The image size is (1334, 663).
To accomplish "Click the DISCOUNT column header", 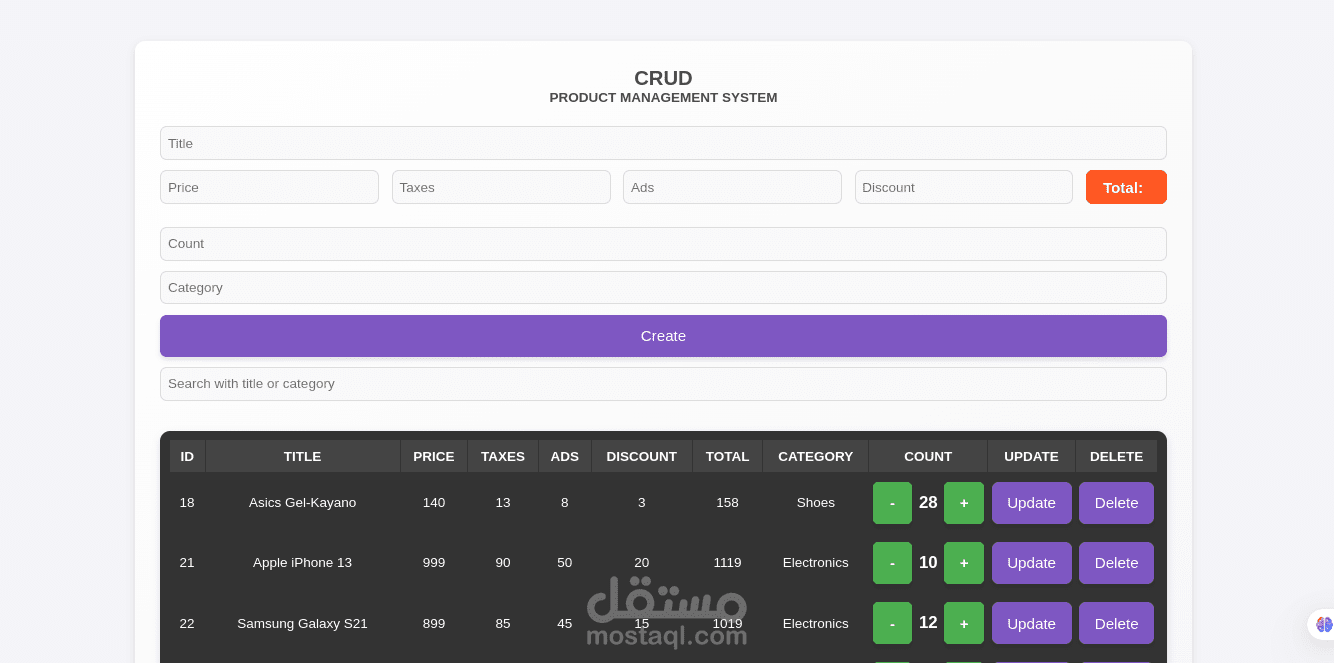I will (642, 456).
